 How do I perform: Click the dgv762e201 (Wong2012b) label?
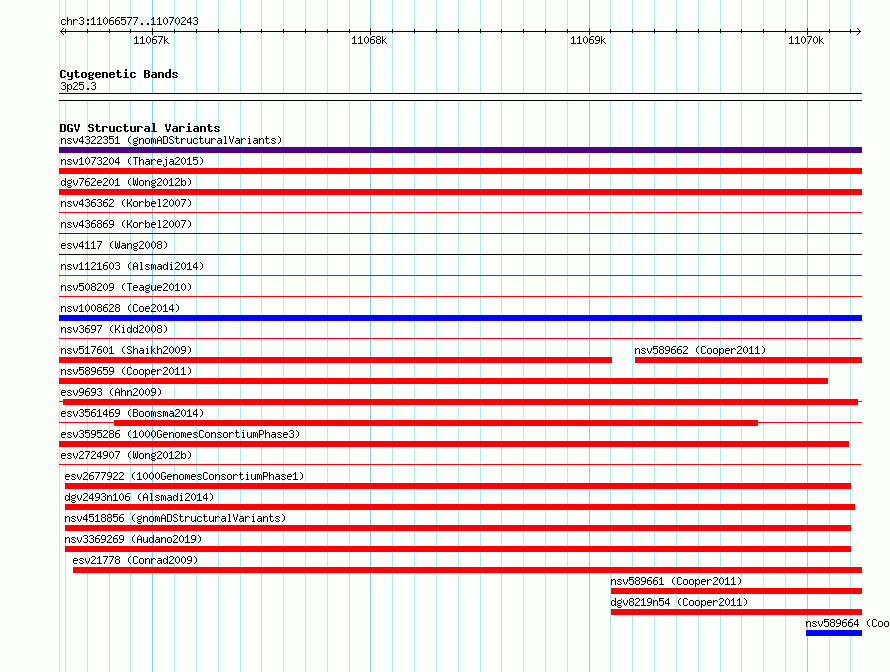[126, 182]
